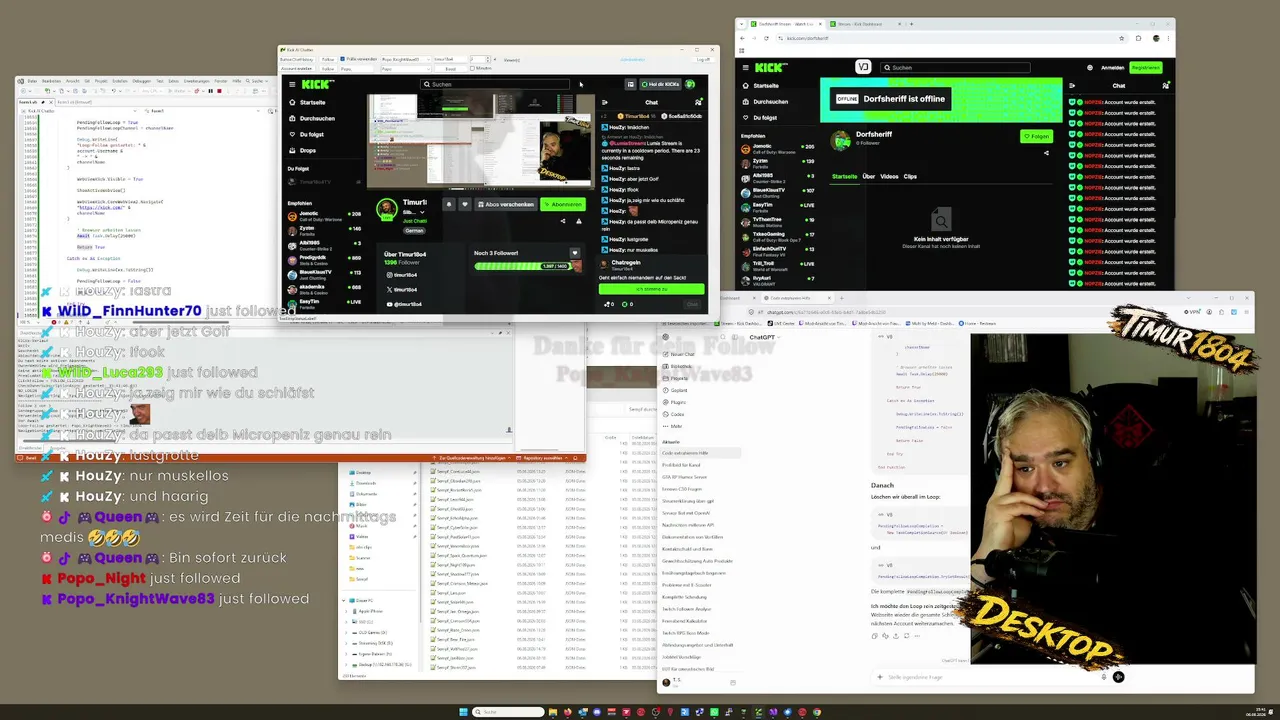
Task: Open the Popo_KnightWave83 account dropdown
Action: coord(408,60)
